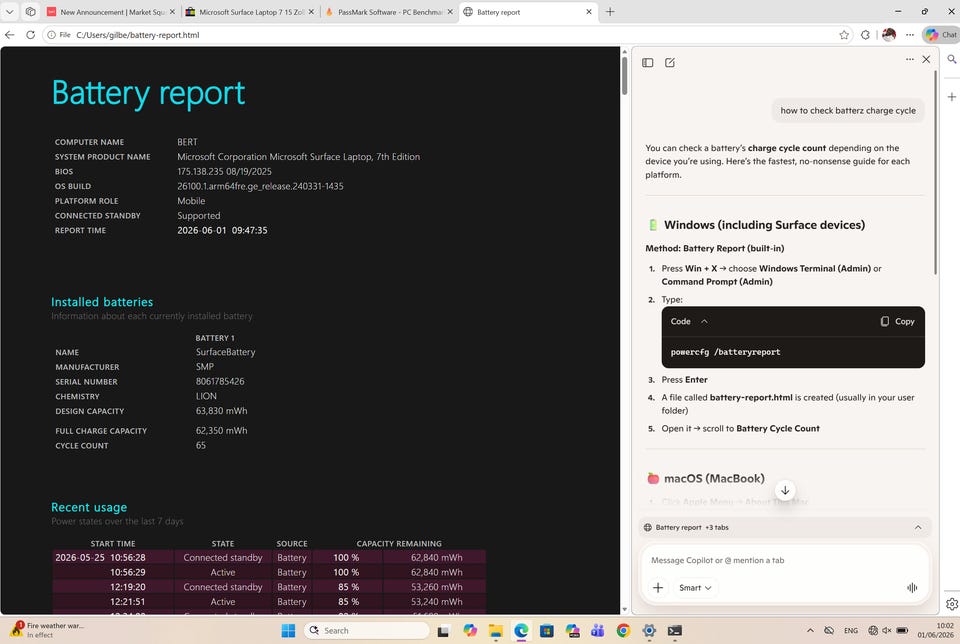Toggle the Copilot Chat button
The height and width of the screenshot is (644, 960).
tap(940, 35)
